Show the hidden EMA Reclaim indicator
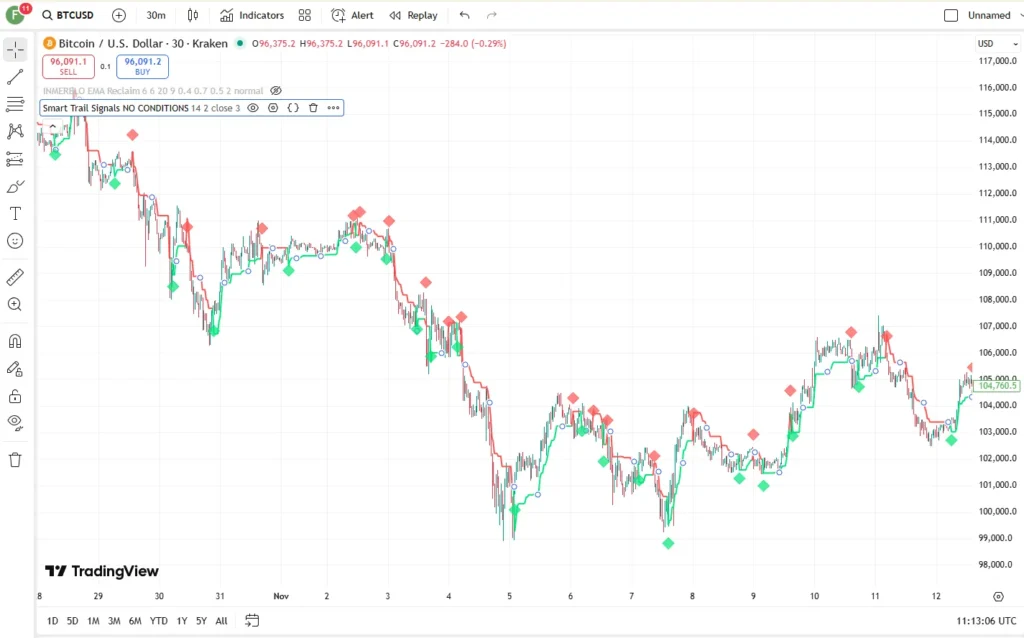The width and height of the screenshot is (1024, 638). pos(276,91)
